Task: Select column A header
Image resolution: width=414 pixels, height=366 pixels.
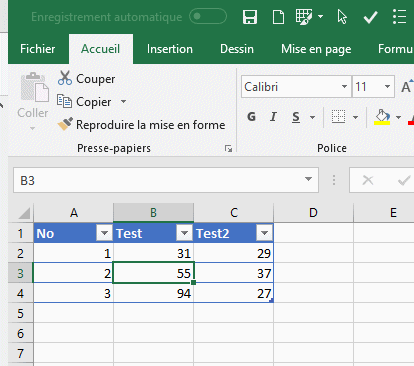Action: (74, 213)
